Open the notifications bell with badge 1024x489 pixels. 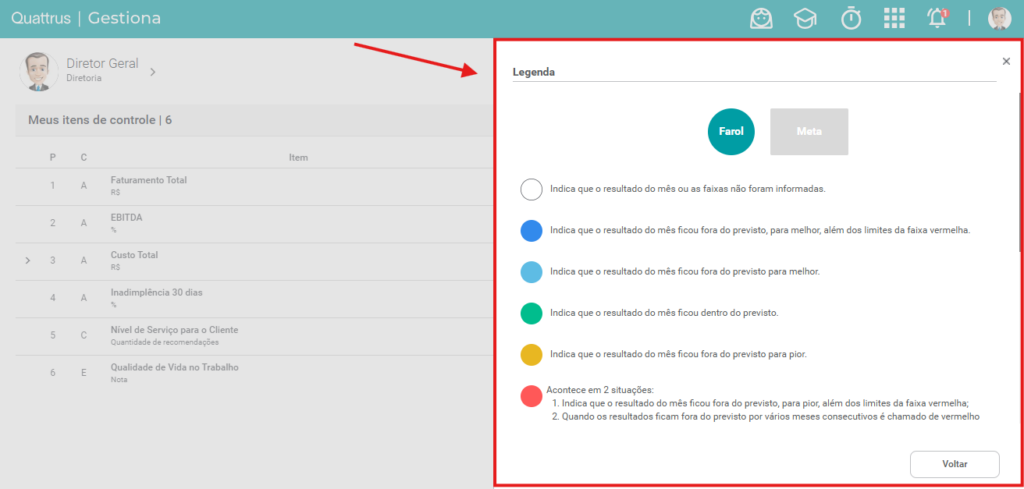(937, 19)
